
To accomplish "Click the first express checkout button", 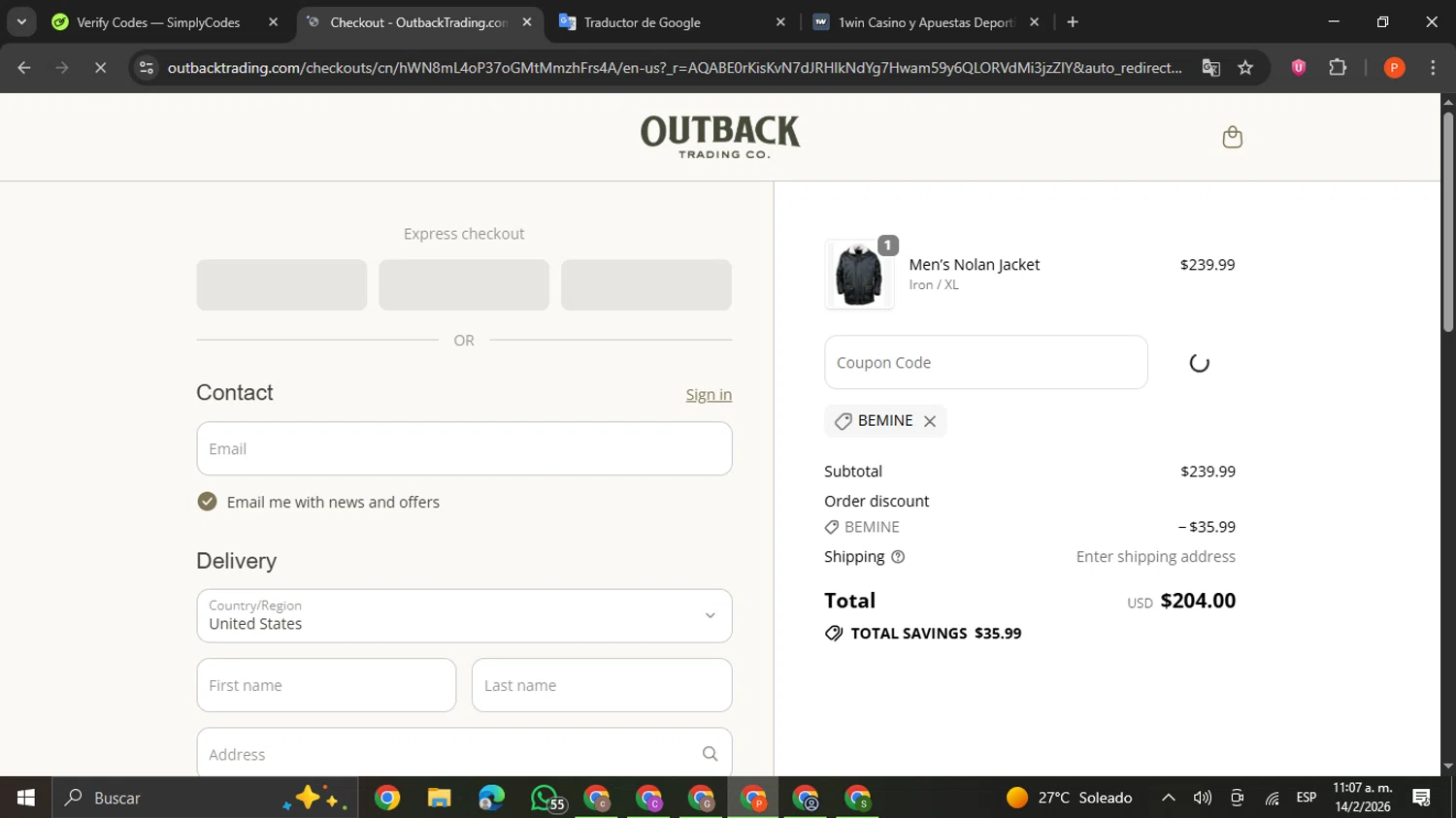I will pos(281,284).
